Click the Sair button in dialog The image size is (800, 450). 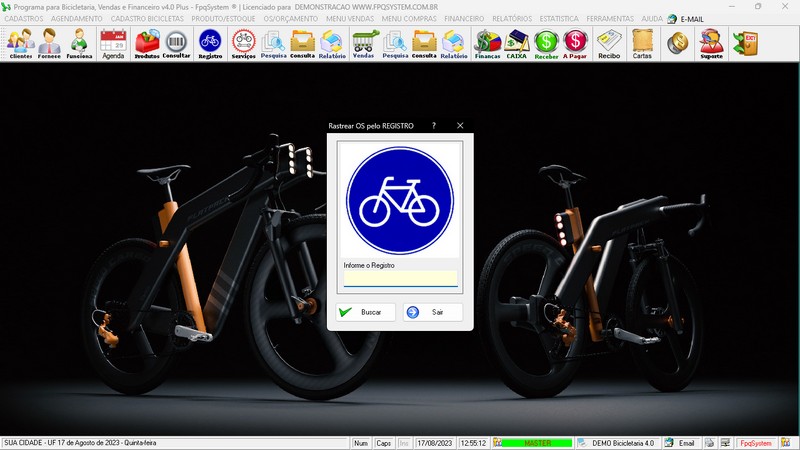pyautogui.click(x=433, y=312)
